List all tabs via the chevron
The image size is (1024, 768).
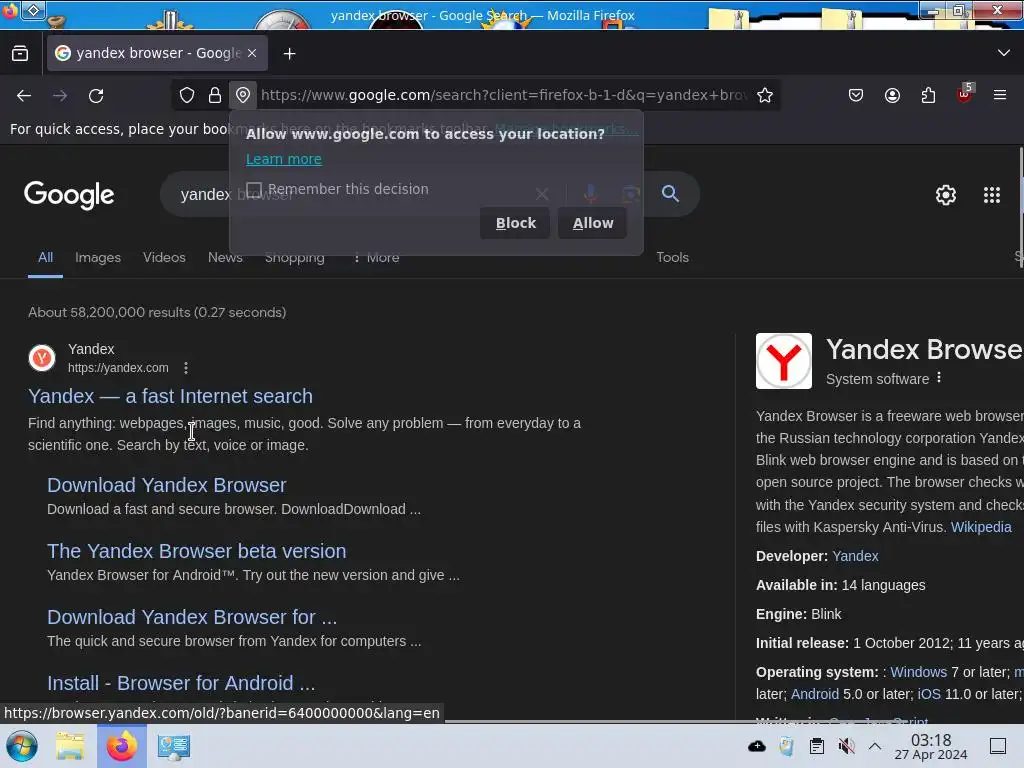click(1003, 53)
